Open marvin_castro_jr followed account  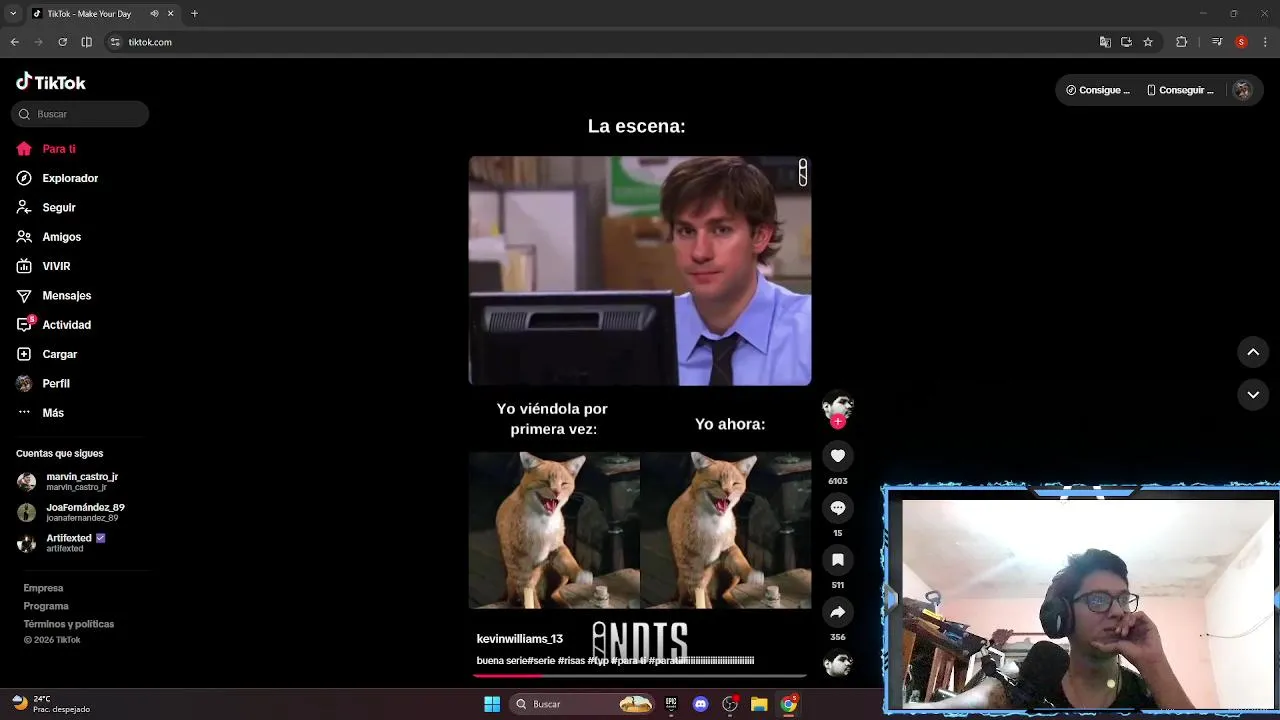click(x=68, y=481)
